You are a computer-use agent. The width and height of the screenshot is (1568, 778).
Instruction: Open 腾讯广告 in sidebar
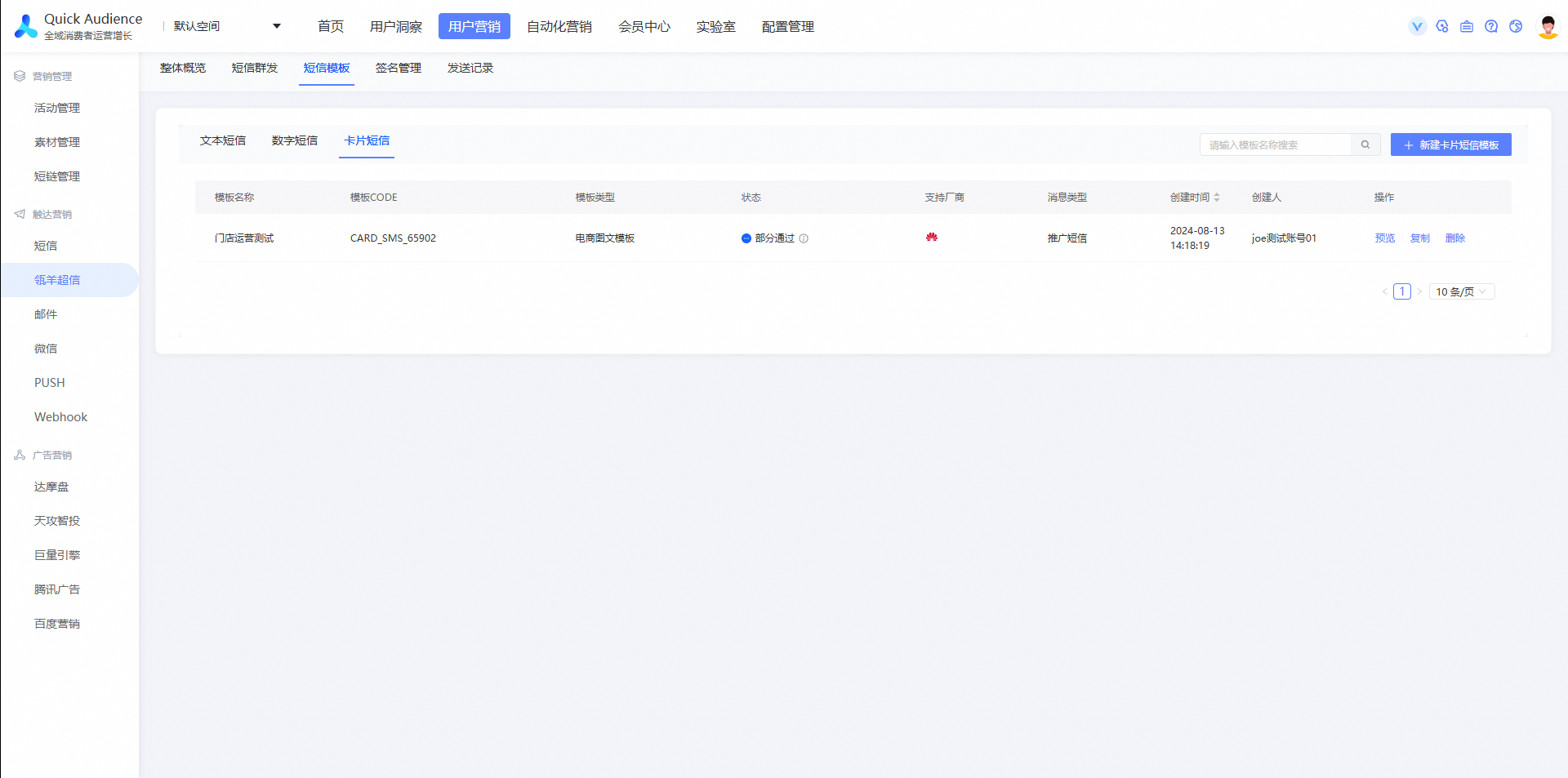pyautogui.click(x=57, y=589)
